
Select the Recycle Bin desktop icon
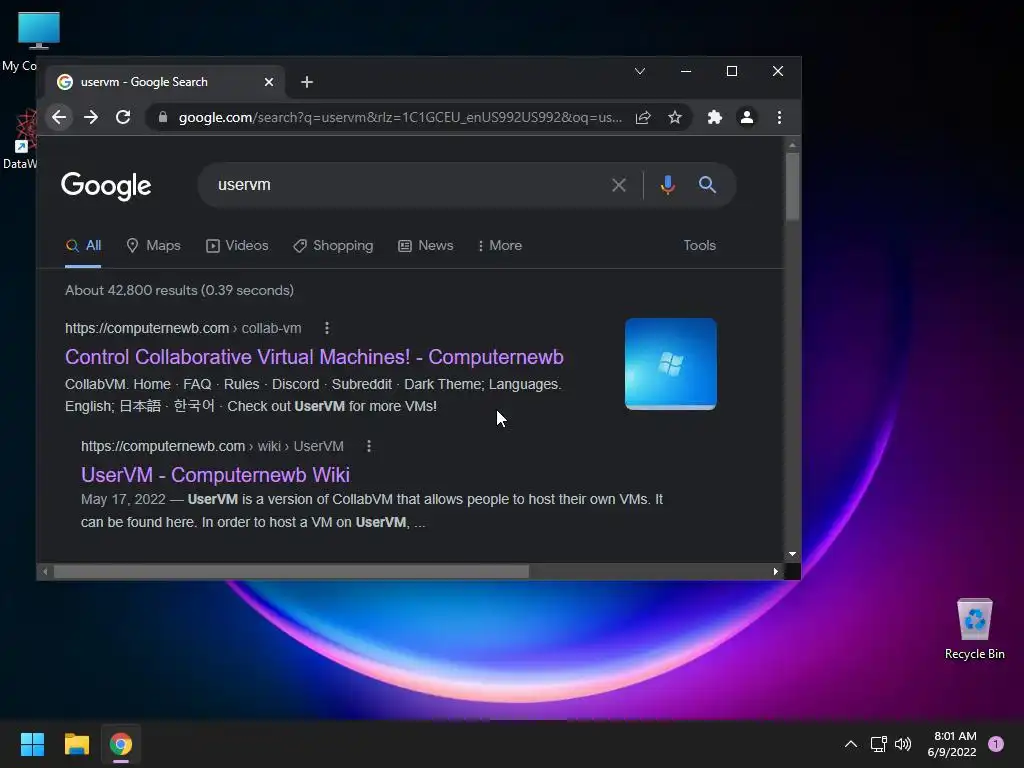click(x=974, y=628)
